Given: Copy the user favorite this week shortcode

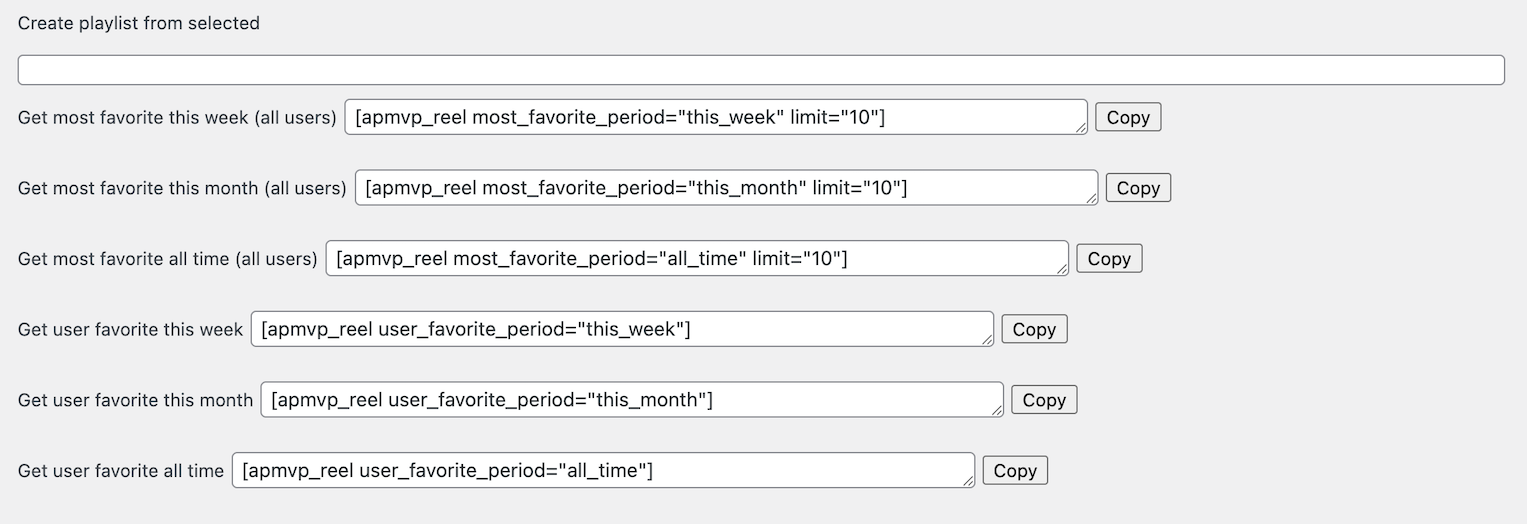Looking at the screenshot, I should point(1034,329).
